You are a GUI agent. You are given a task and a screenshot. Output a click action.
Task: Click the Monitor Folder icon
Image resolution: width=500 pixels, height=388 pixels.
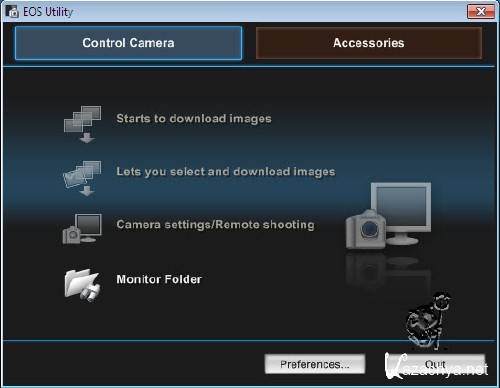82,285
